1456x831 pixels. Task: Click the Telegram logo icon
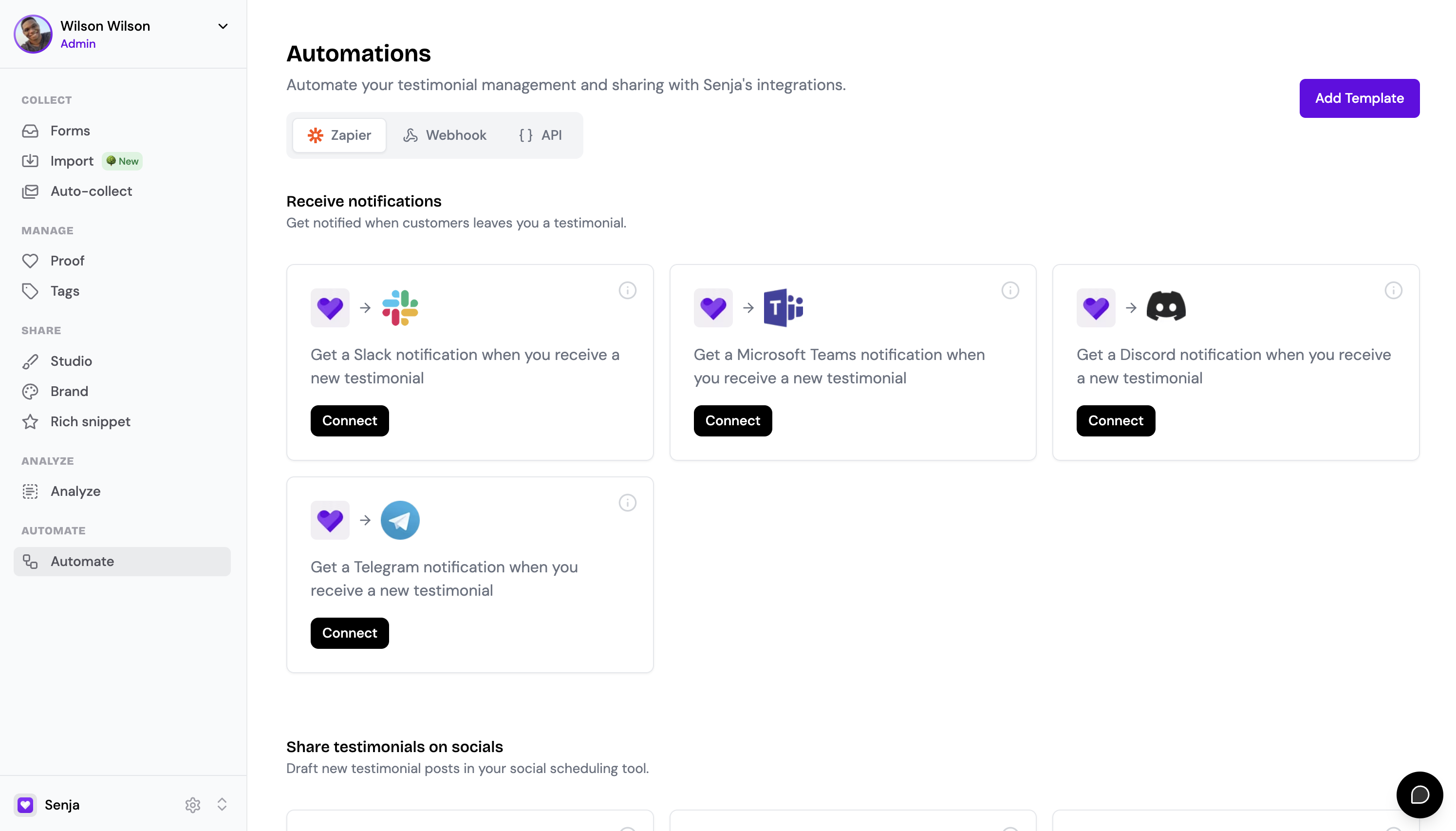[x=400, y=520]
